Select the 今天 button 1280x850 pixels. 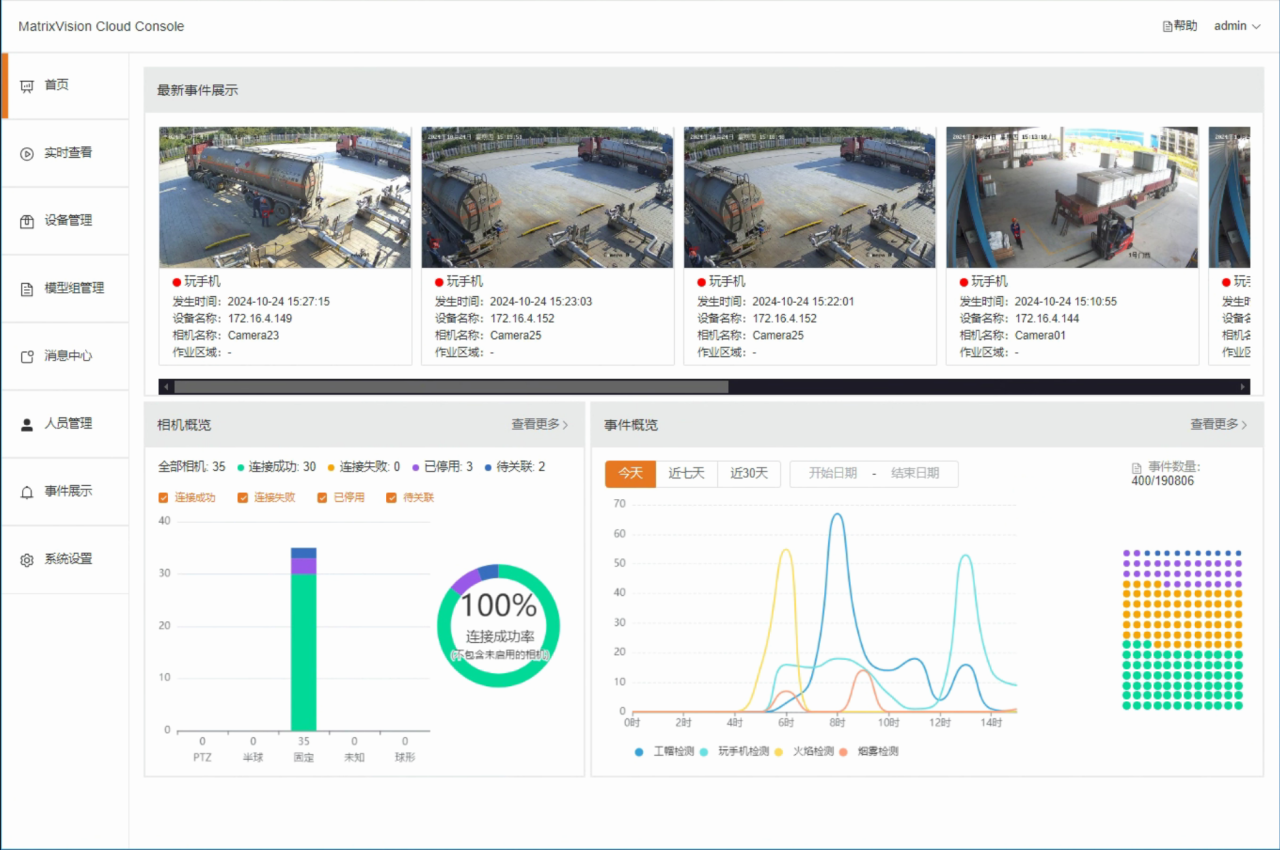pyautogui.click(x=630, y=474)
